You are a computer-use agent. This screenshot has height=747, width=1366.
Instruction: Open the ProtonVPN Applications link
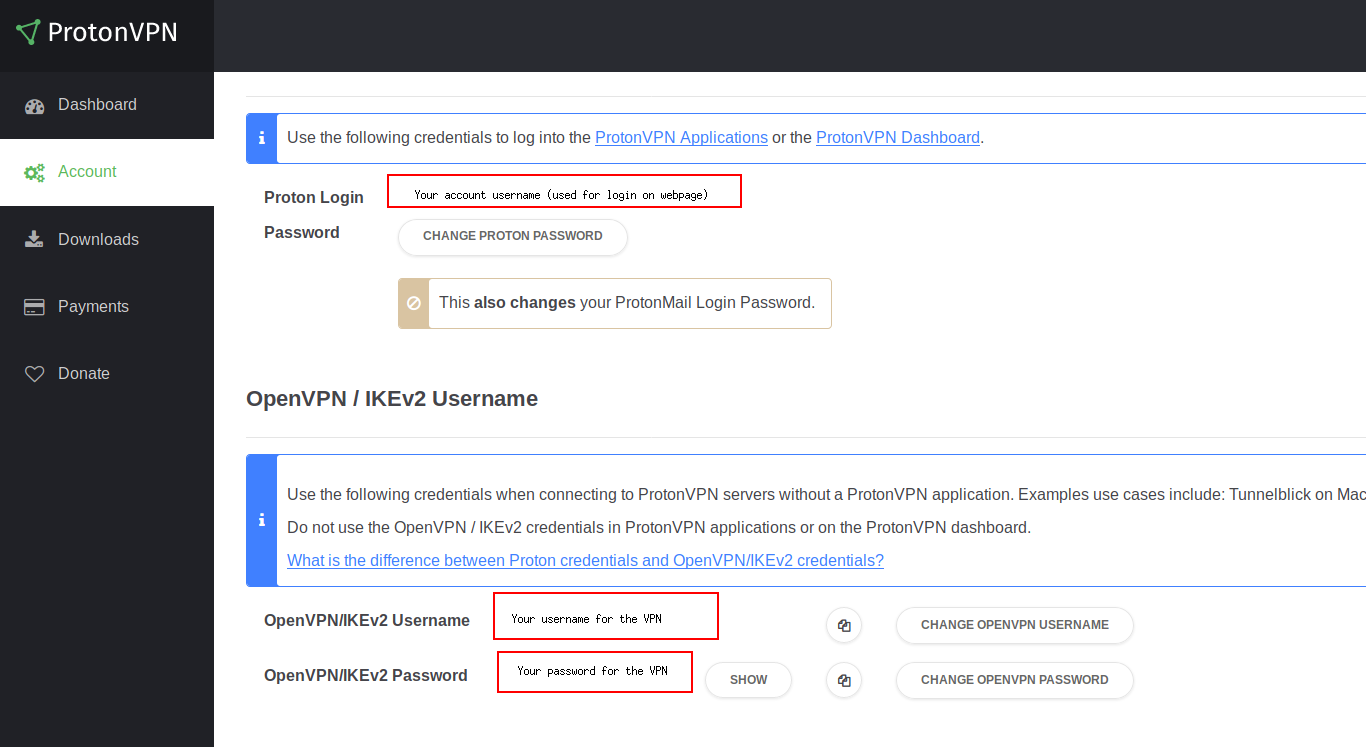[x=681, y=138]
